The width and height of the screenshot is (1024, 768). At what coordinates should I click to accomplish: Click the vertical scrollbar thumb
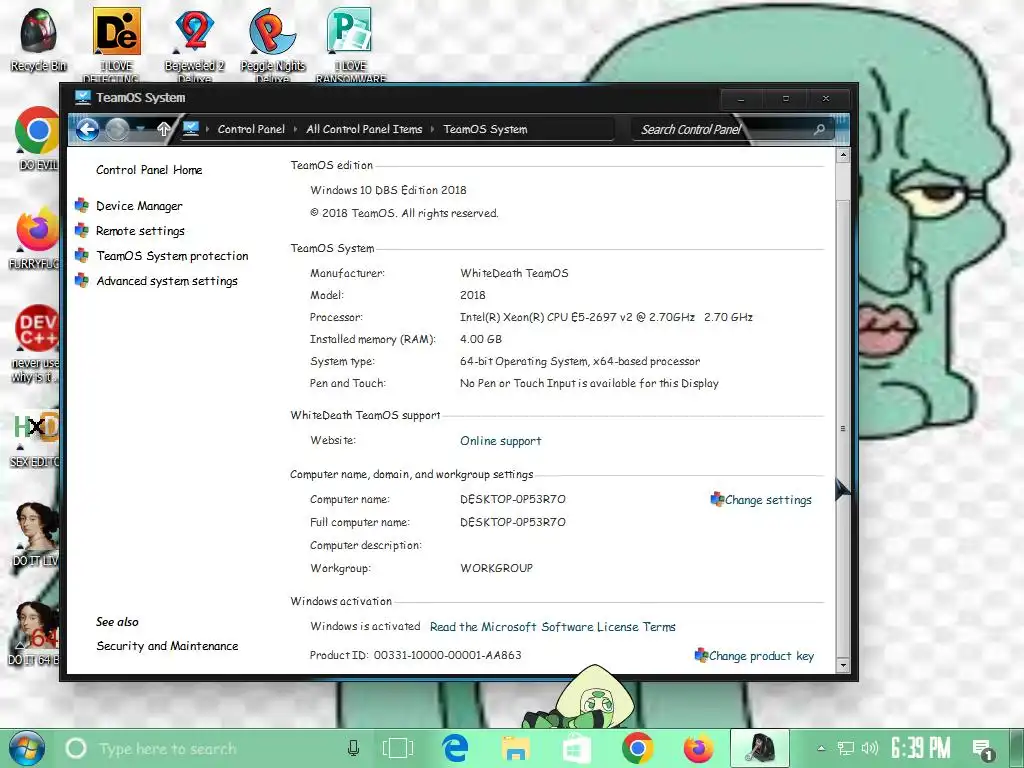click(x=843, y=428)
